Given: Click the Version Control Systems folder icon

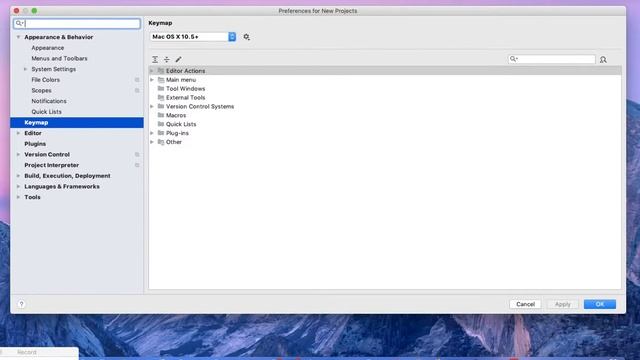Looking at the screenshot, I should pos(161,106).
